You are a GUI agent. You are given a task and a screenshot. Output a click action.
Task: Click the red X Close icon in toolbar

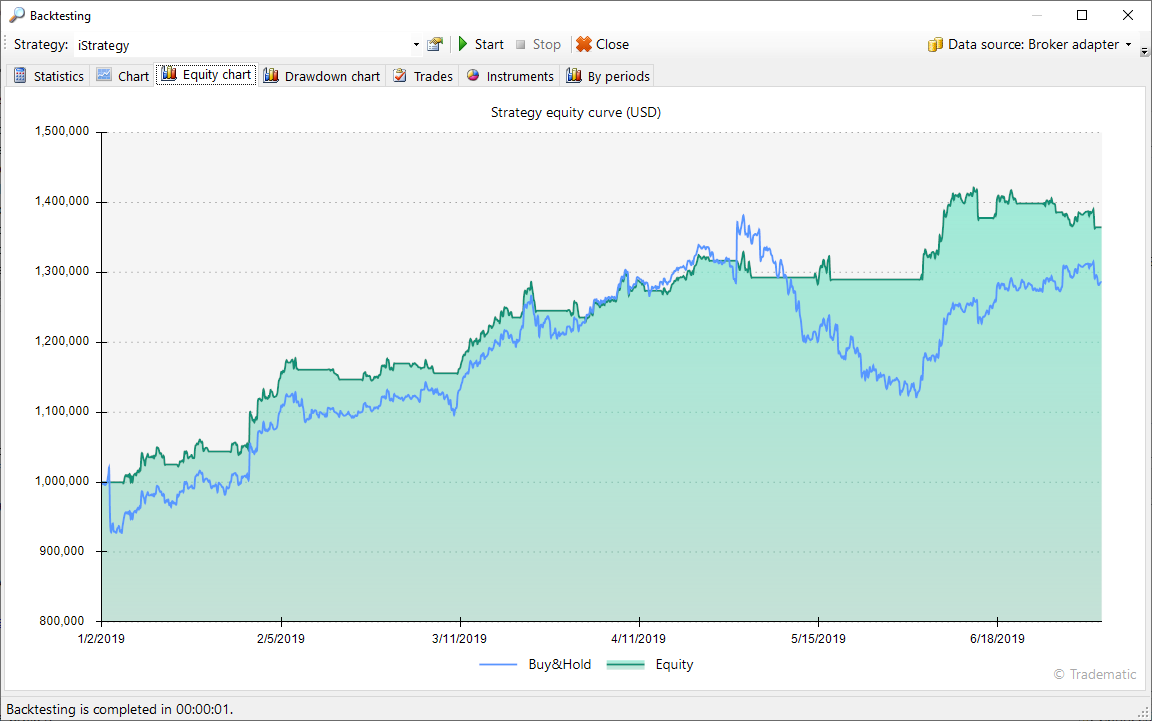(x=584, y=44)
